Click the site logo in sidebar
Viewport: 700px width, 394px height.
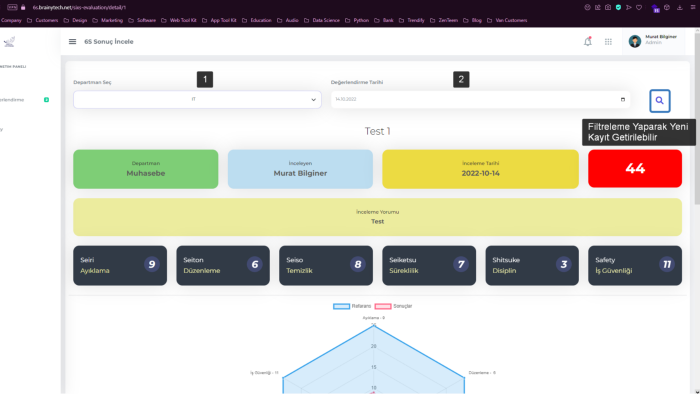tap(9, 41)
